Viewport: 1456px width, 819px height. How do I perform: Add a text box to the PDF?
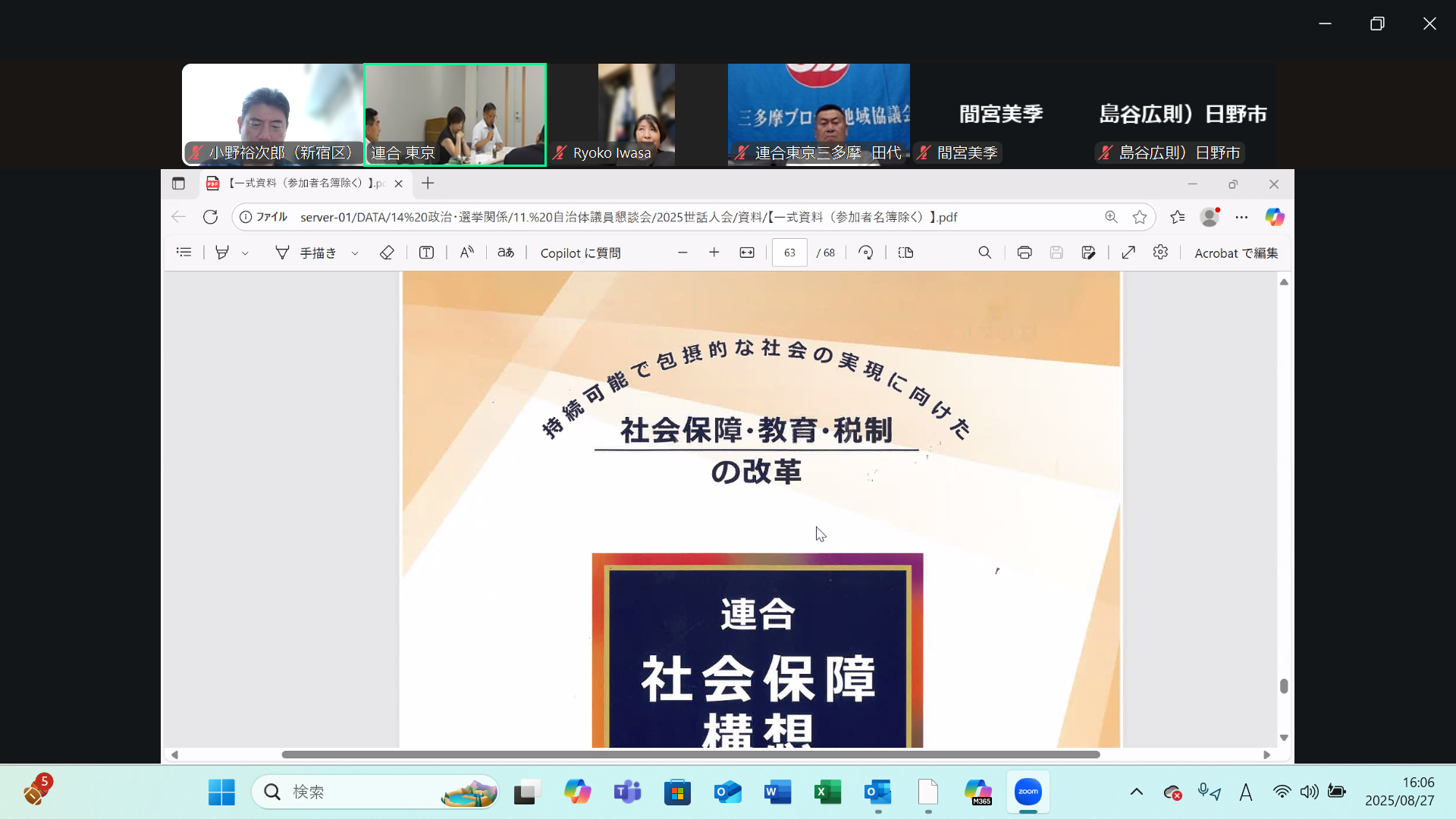pyautogui.click(x=426, y=253)
